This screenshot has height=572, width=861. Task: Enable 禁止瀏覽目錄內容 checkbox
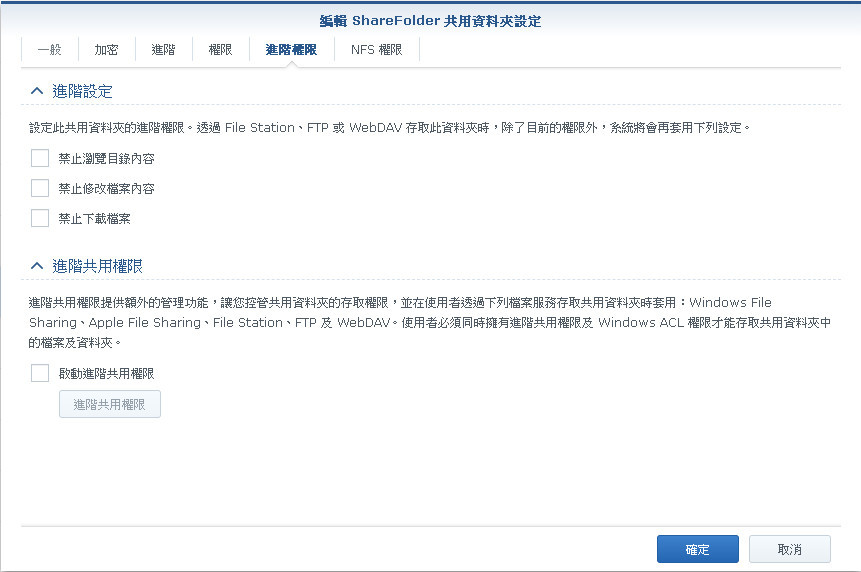pyautogui.click(x=40, y=159)
